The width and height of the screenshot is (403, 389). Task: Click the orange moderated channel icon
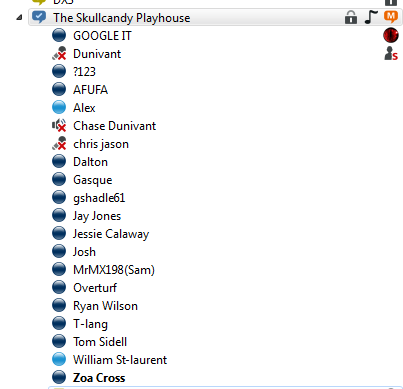[x=391, y=17]
